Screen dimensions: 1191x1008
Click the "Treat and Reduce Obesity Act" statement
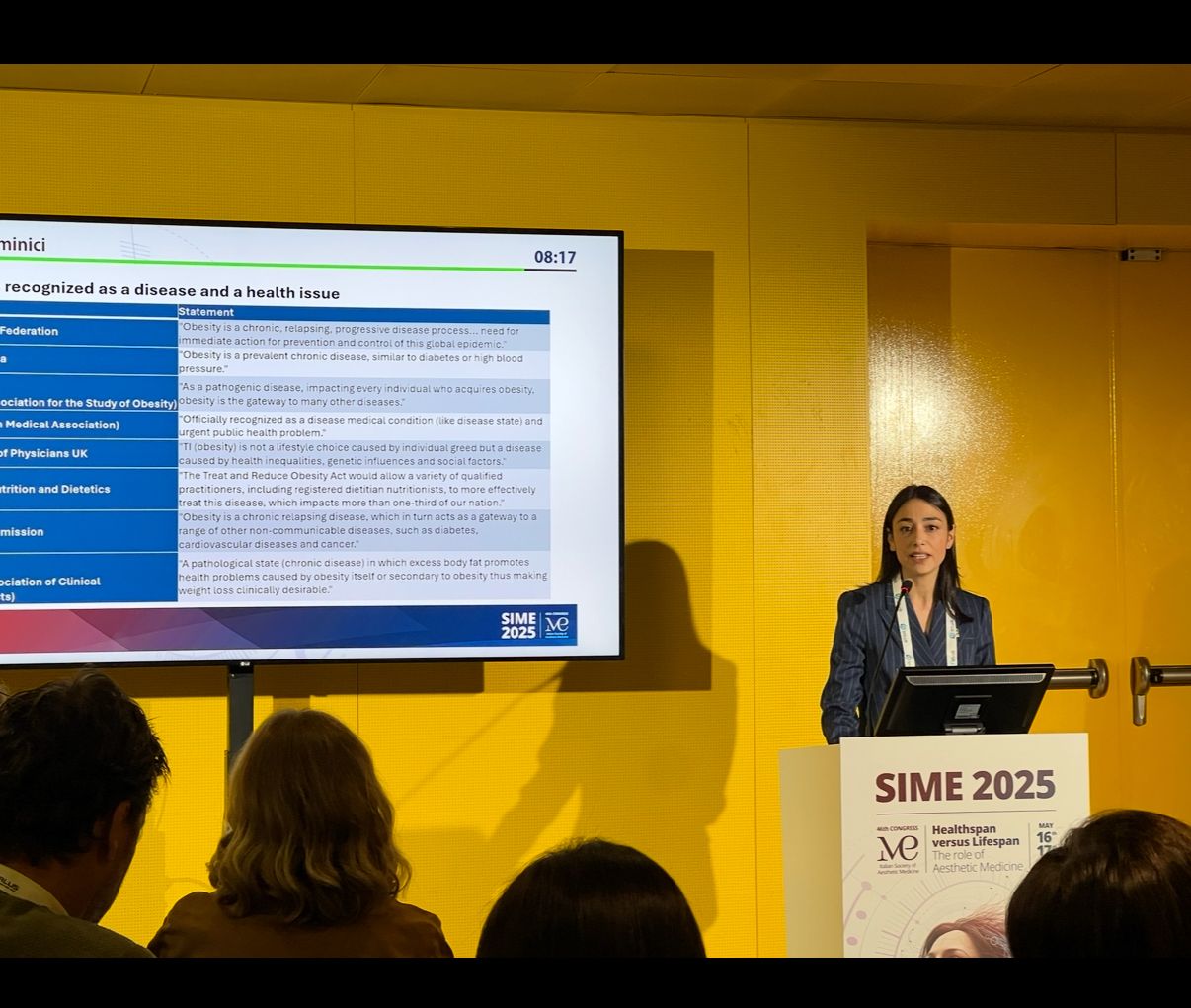pos(357,489)
